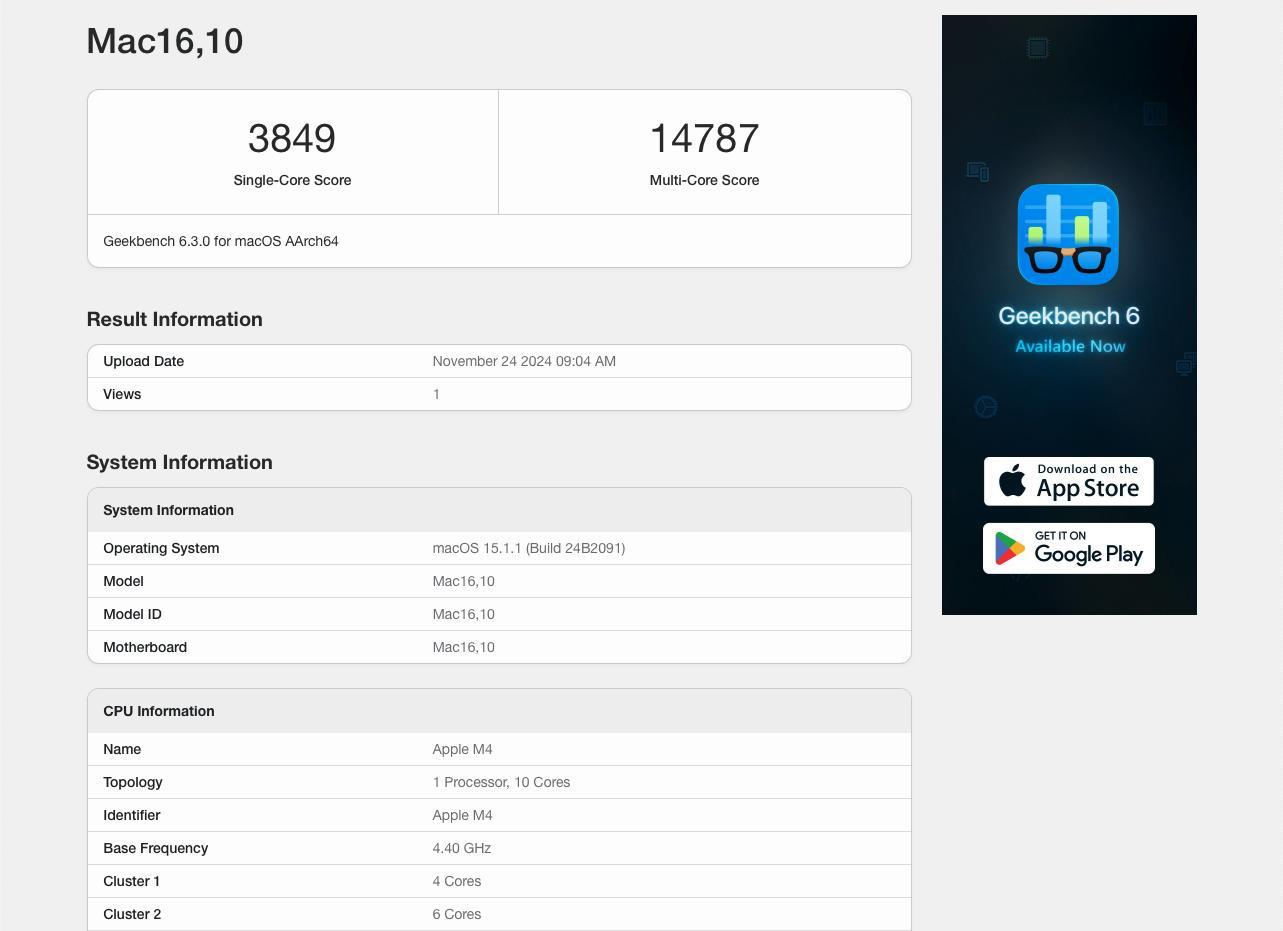Click Geekbench 6.3.0 for macOS AArch64 text
Screen dimensions: 1283x931
[x=221, y=241]
